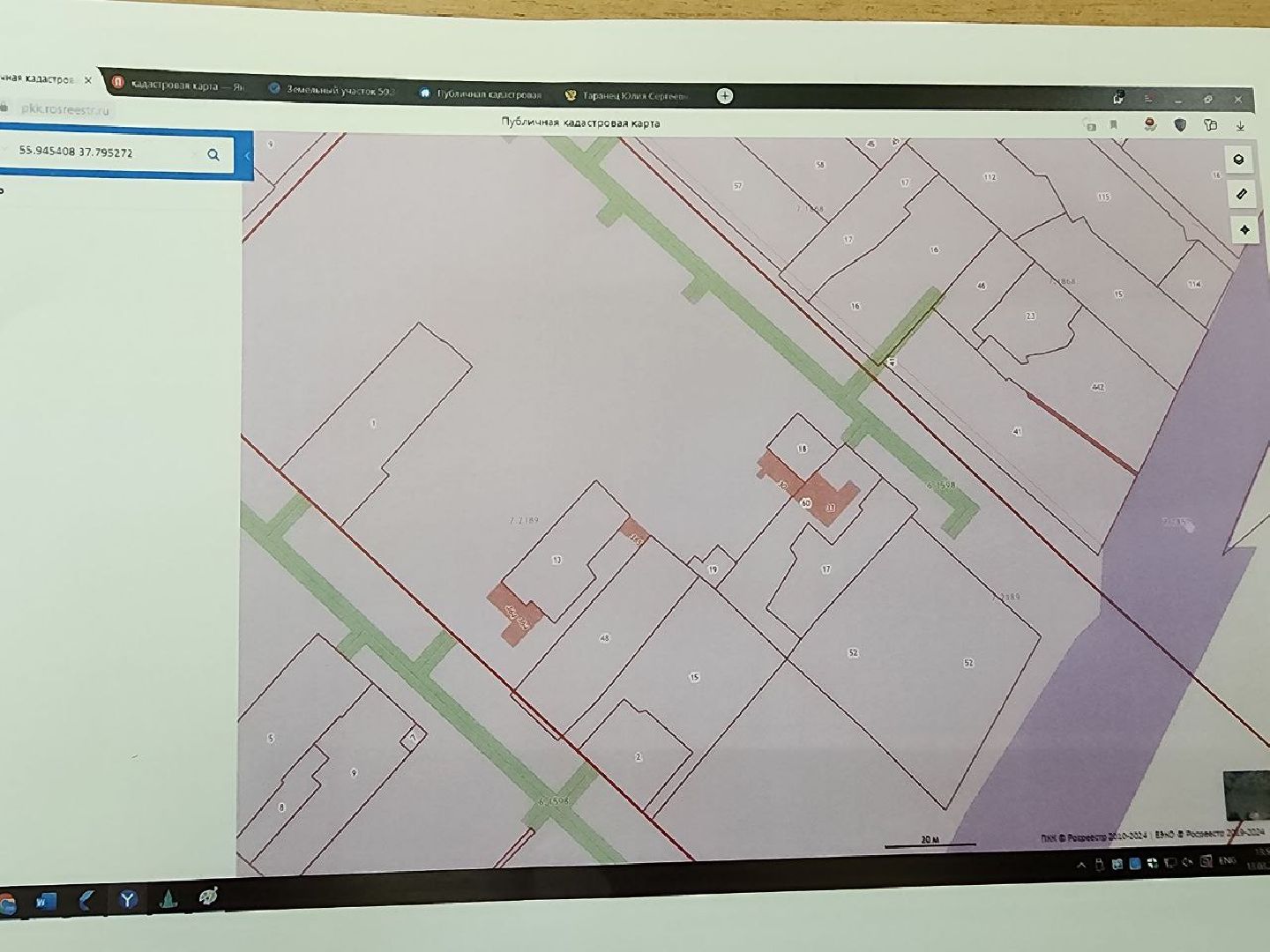Viewport: 1270px width, 952px height.
Task: Click the shield protection icon in toolbar
Action: (x=1180, y=125)
